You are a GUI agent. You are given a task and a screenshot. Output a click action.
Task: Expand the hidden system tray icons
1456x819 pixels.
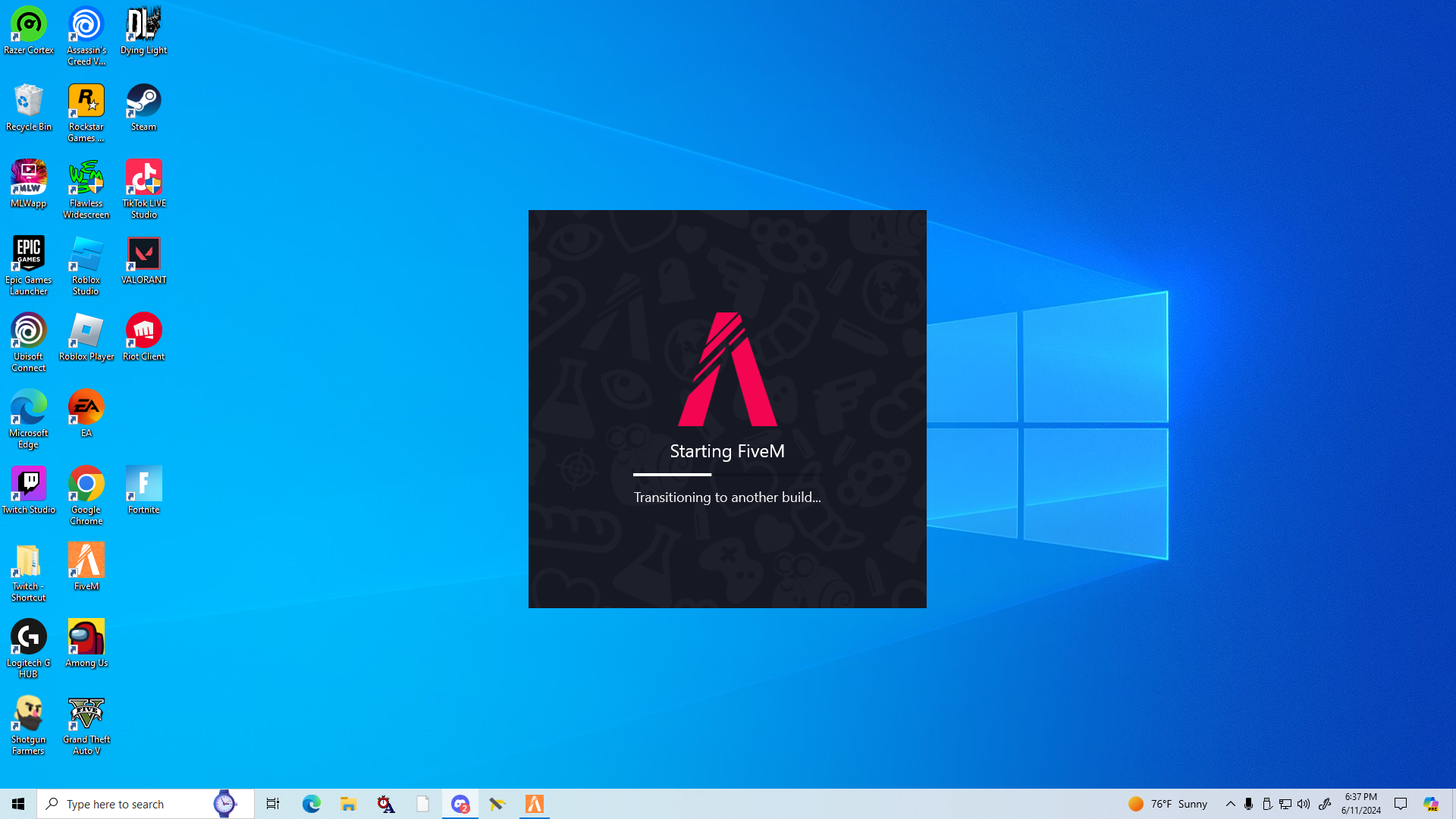[1230, 804]
